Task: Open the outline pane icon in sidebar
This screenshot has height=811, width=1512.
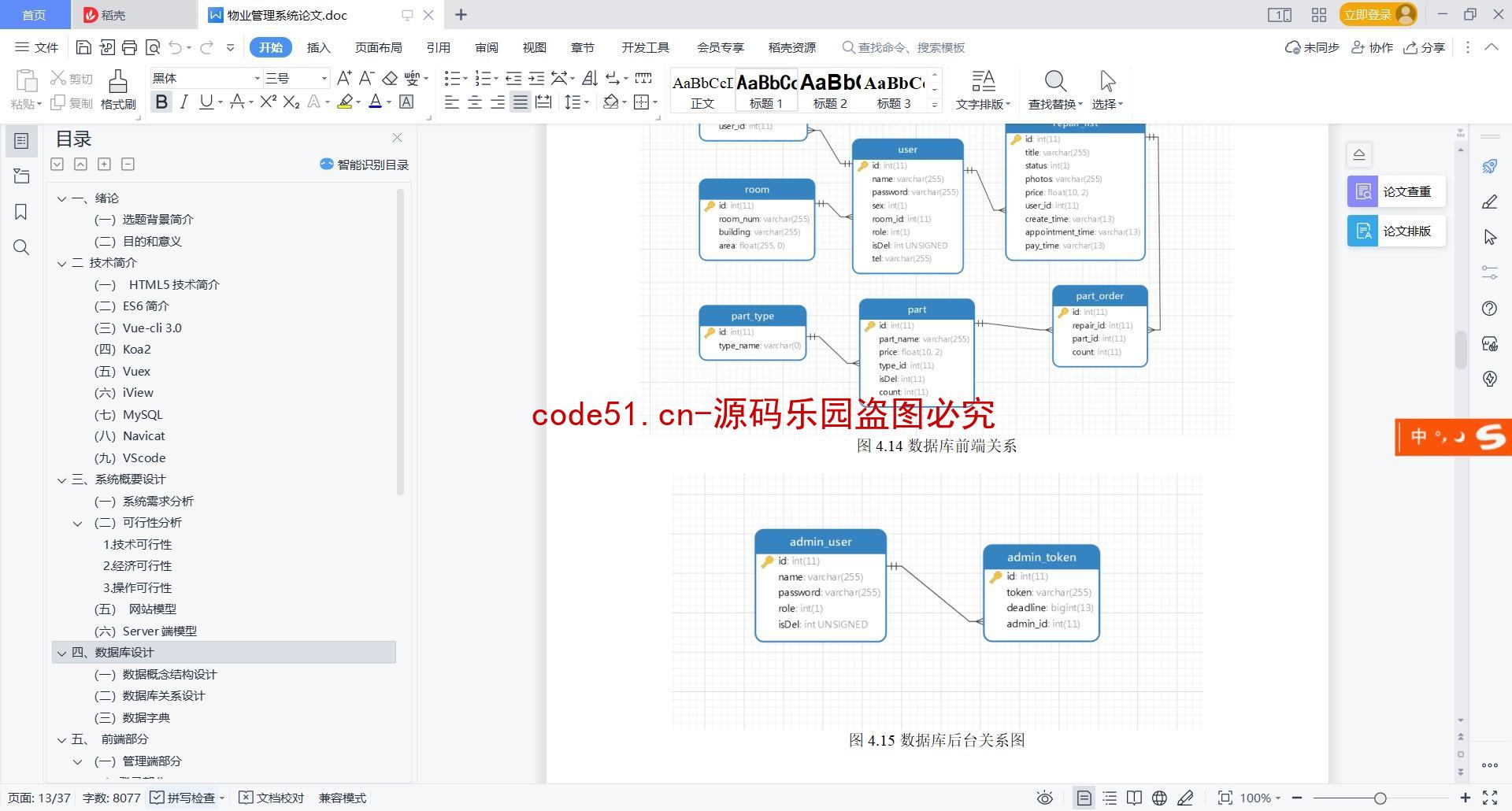Action: [21, 141]
